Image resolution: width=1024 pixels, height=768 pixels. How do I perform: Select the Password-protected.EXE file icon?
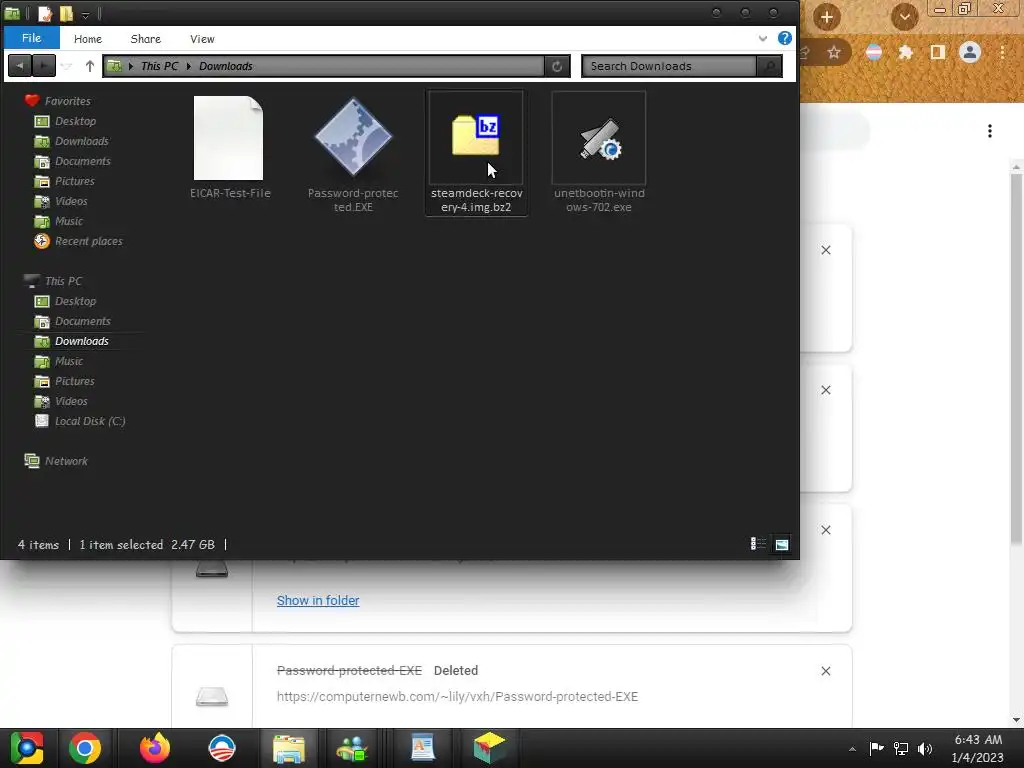(353, 137)
